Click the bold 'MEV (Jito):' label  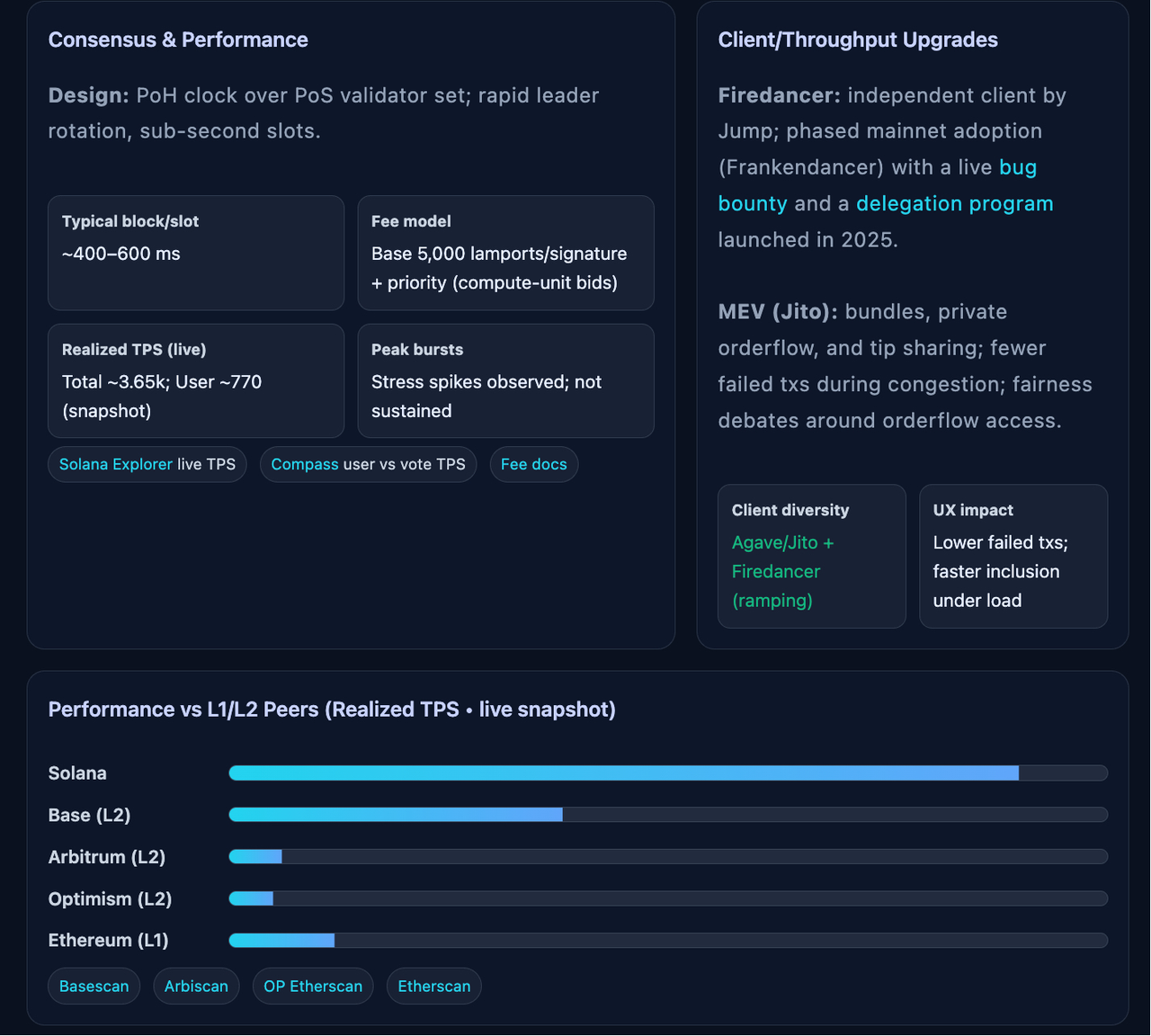[778, 312]
